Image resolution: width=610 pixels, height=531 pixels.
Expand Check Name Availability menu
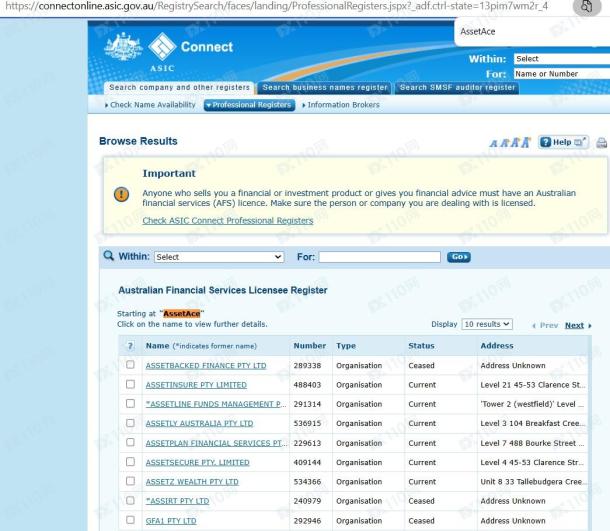point(150,105)
